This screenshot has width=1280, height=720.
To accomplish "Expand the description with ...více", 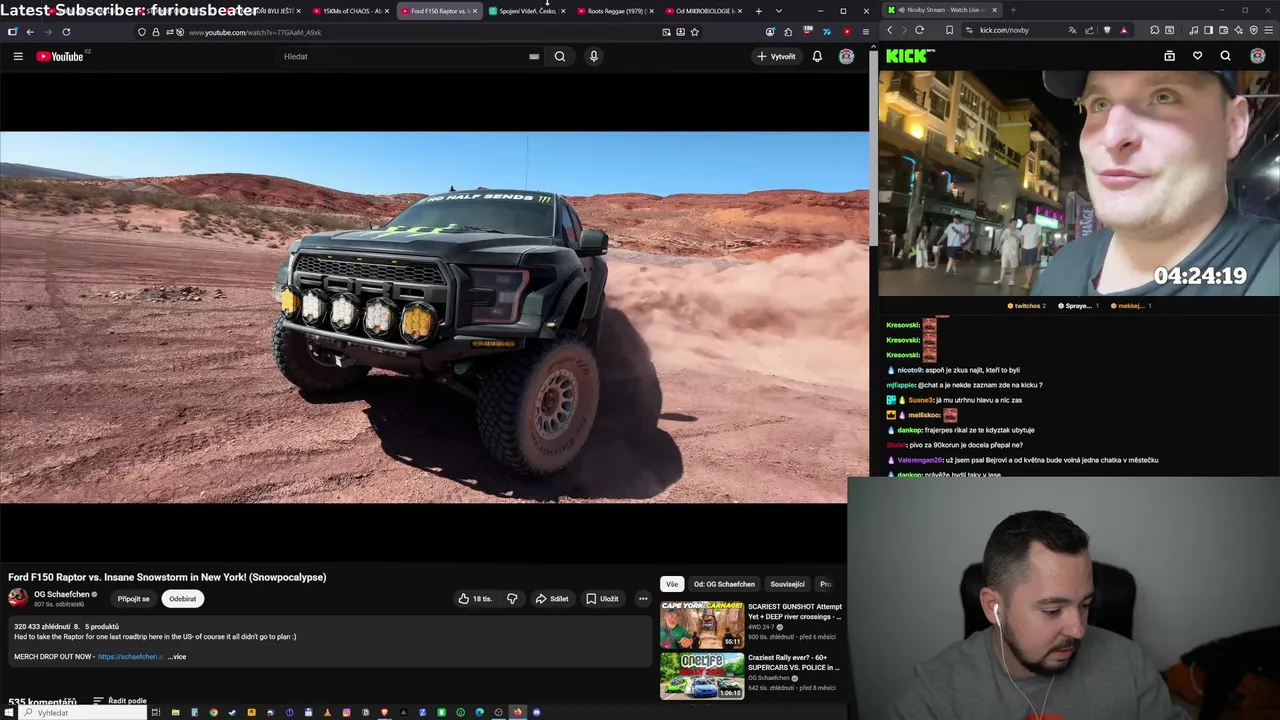I will point(176,656).
